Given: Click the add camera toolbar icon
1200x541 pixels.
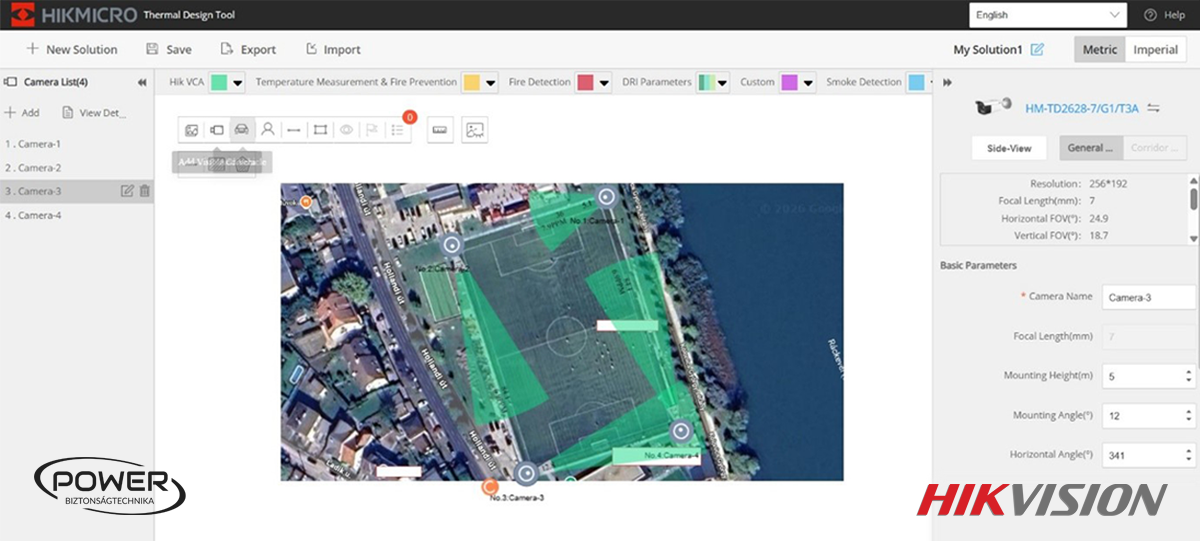Looking at the screenshot, I should [x=216, y=130].
